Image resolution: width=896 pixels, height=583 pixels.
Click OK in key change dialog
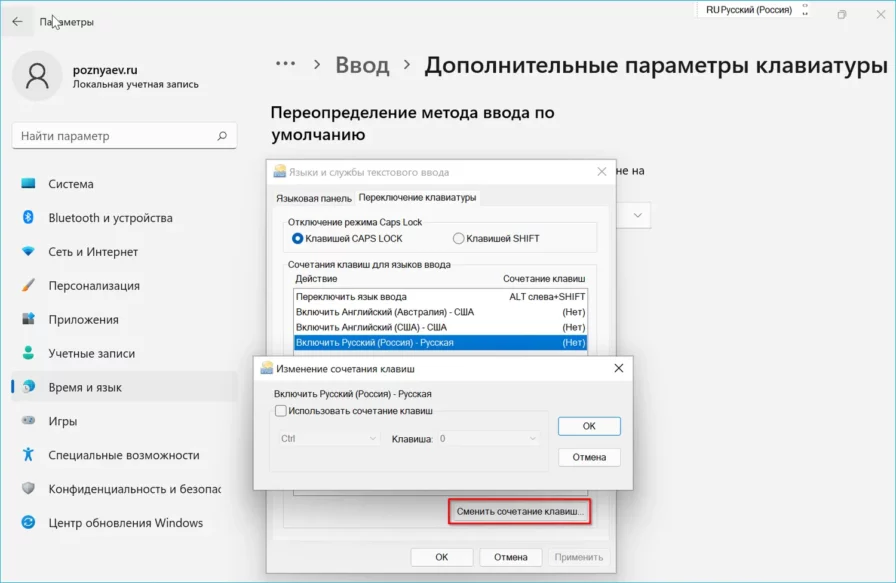pyautogui.click(x=589, y=426)
